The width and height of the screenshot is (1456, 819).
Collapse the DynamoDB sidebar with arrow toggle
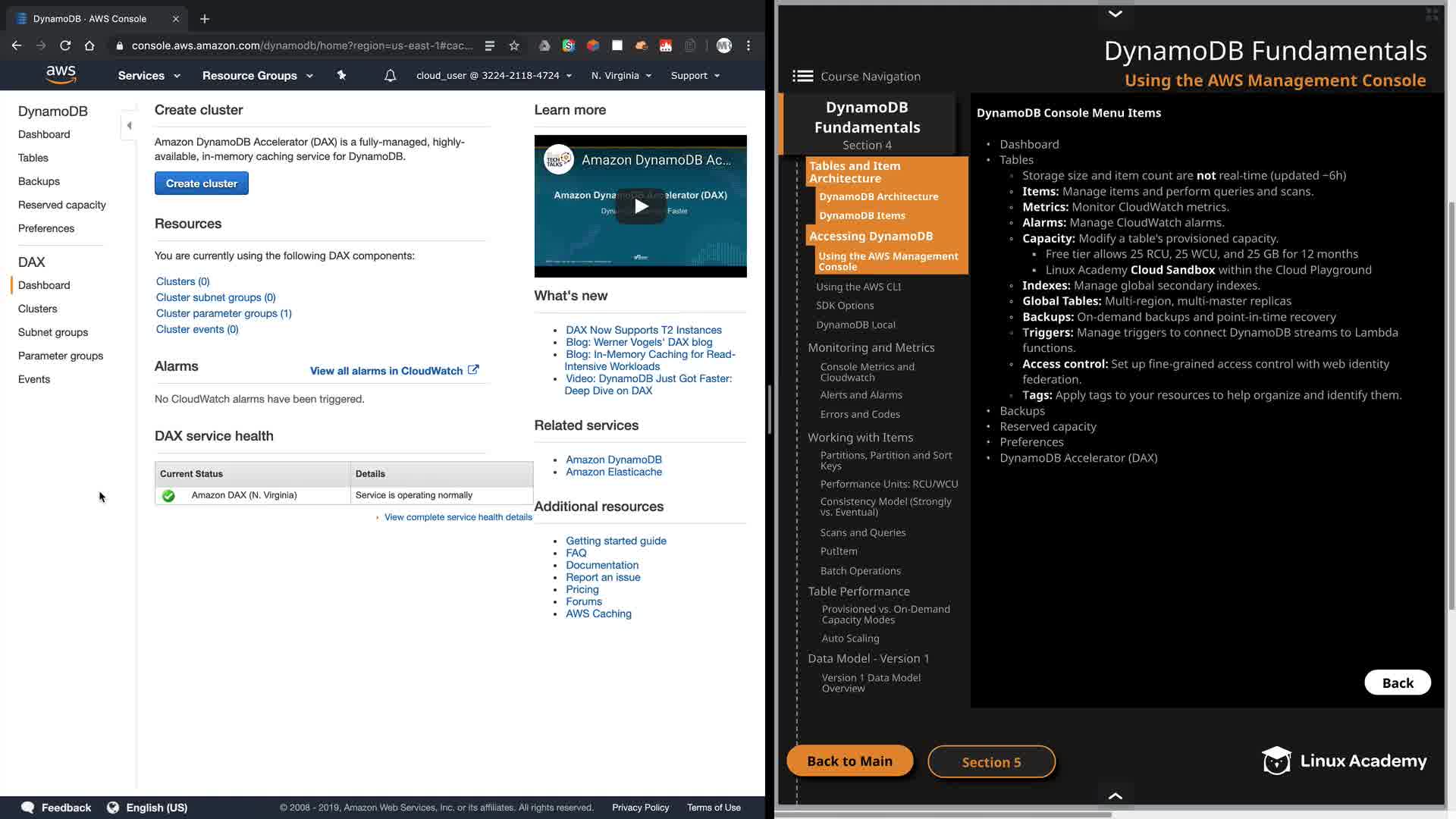pos(129,126)
